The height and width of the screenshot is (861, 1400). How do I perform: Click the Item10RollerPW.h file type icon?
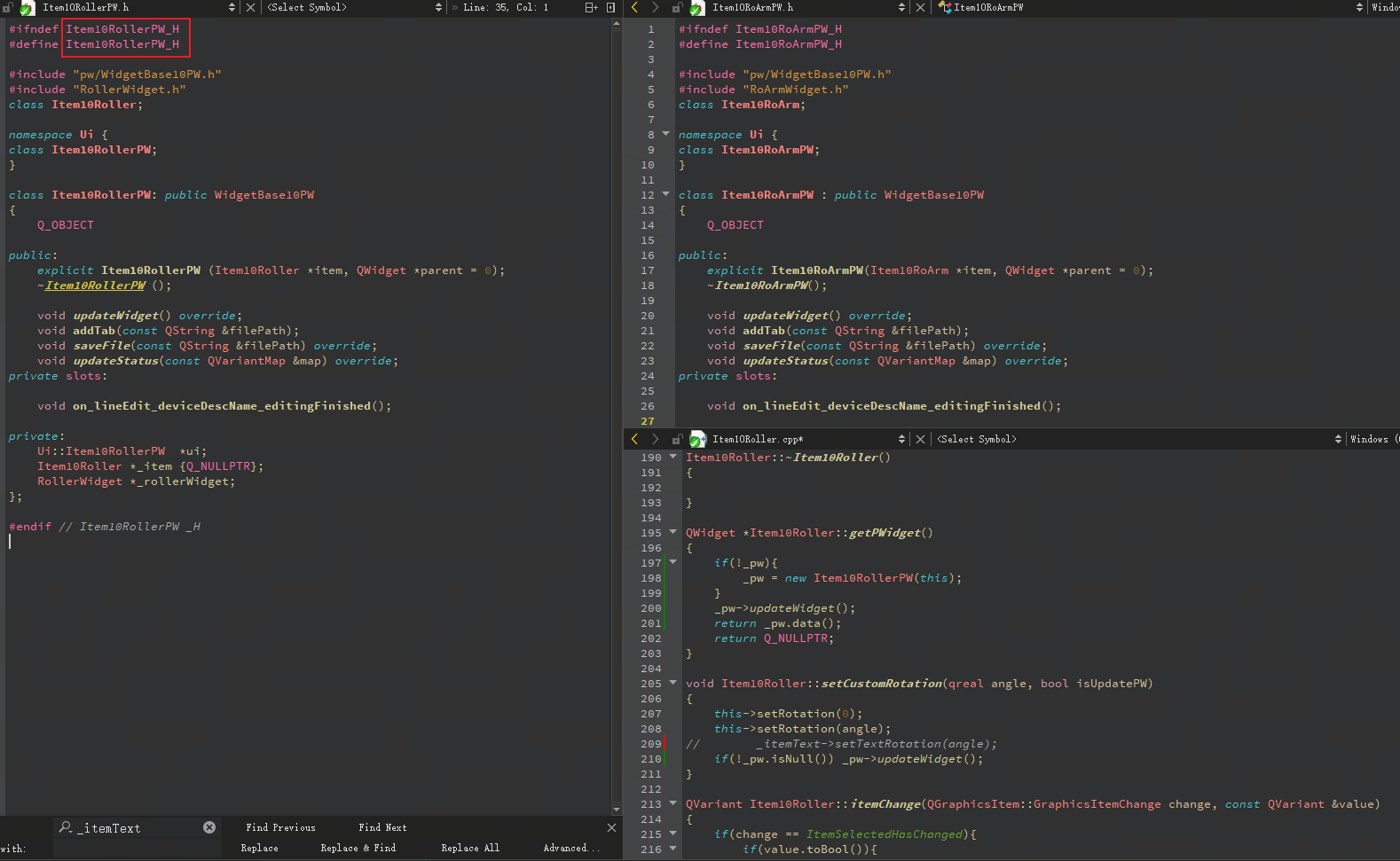28,8
